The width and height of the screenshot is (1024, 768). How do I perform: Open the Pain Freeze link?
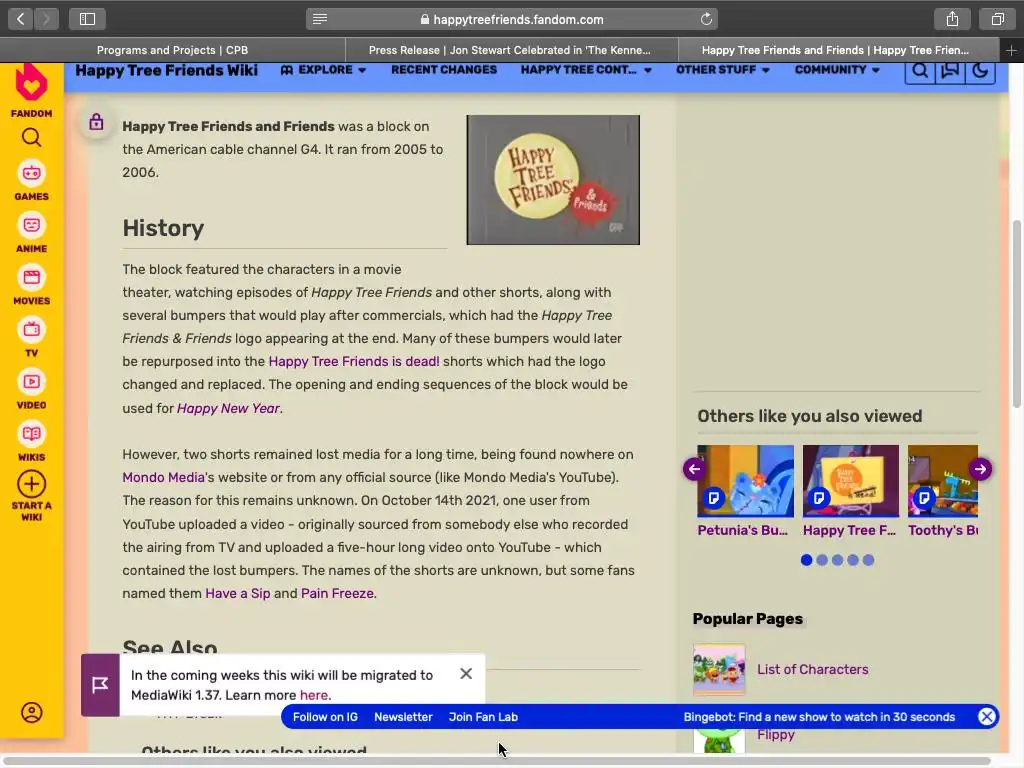[x=337, y=593]
